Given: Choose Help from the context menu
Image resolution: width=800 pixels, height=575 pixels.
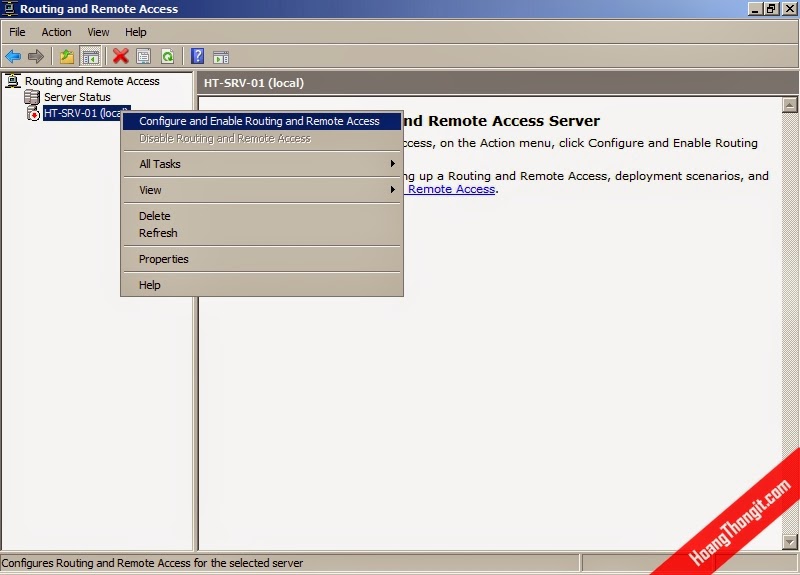Looking at the screenshot, I should click(x=262, y=285).
